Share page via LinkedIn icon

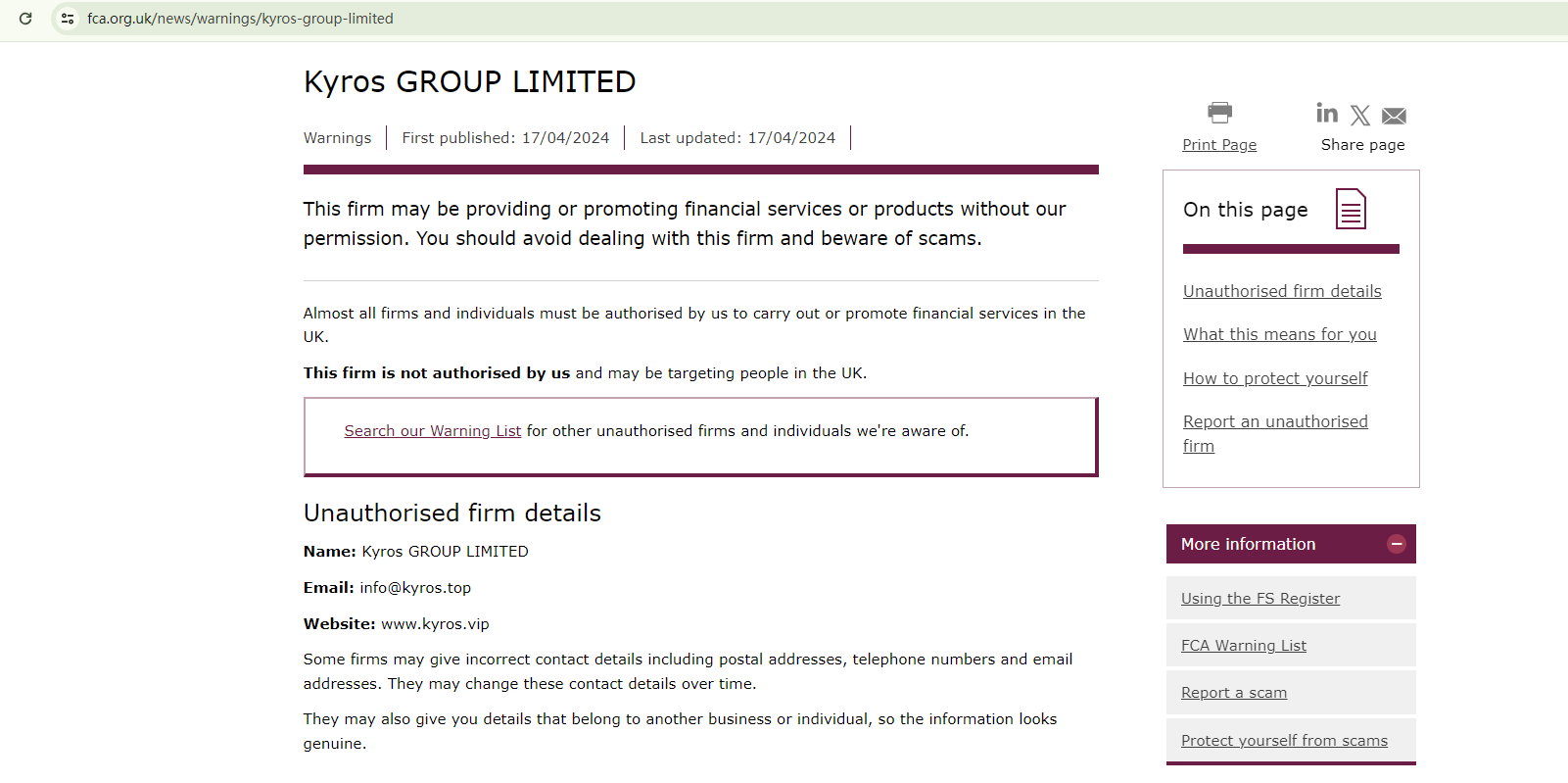point(1327,114)
